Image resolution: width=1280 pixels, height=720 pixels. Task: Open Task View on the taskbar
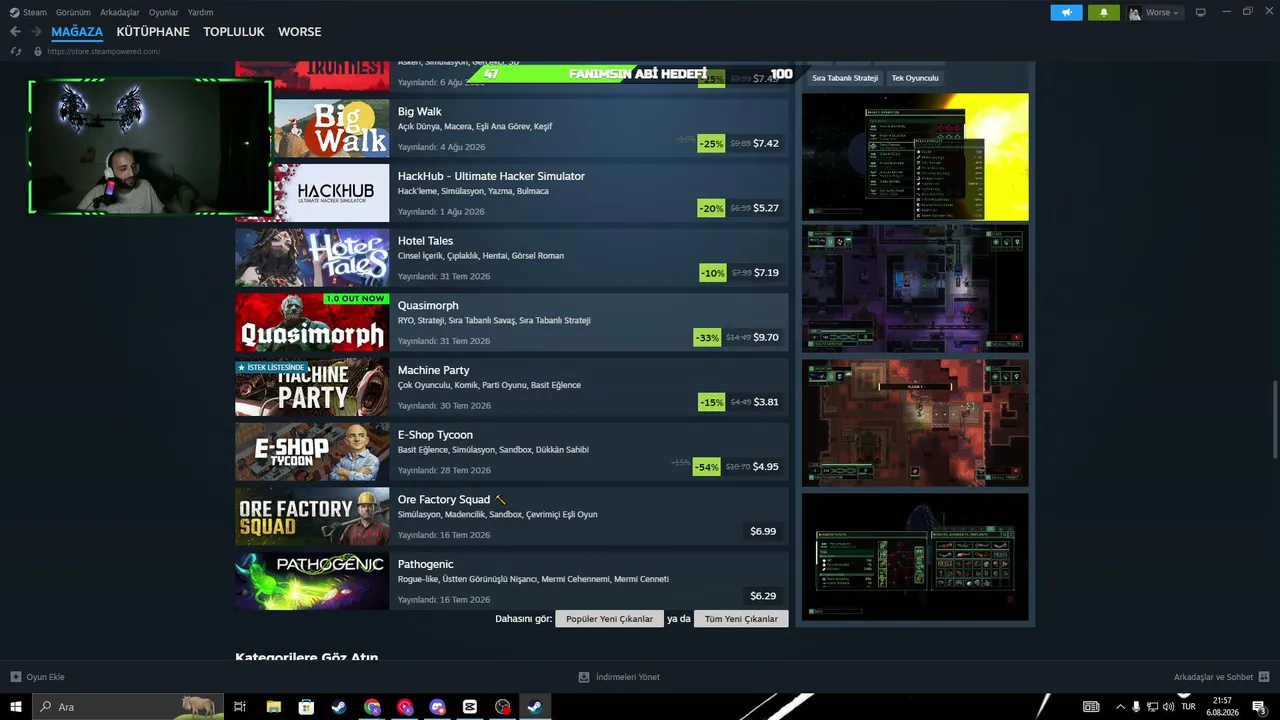(x=240, y=707)
